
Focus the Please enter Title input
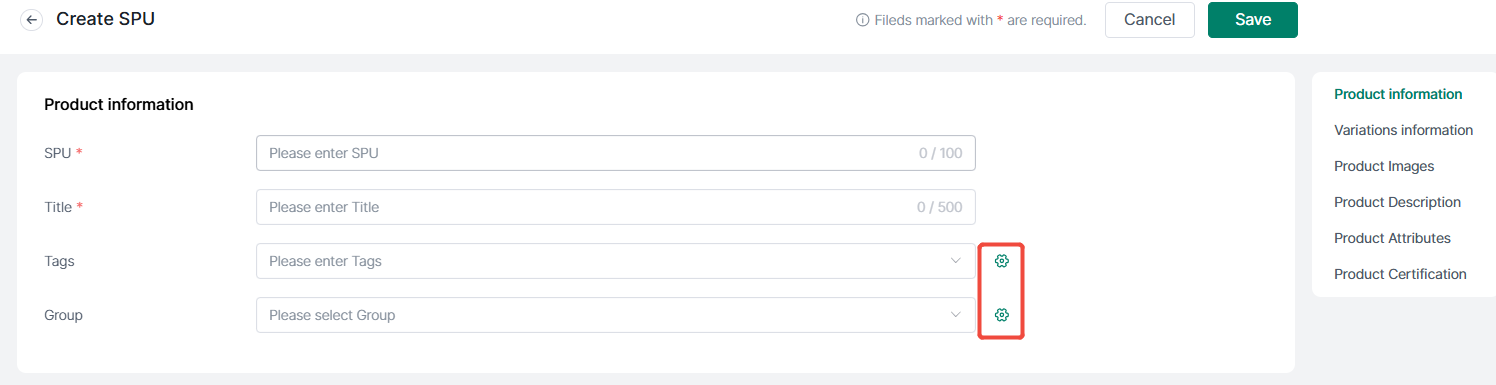coord(616,207)
